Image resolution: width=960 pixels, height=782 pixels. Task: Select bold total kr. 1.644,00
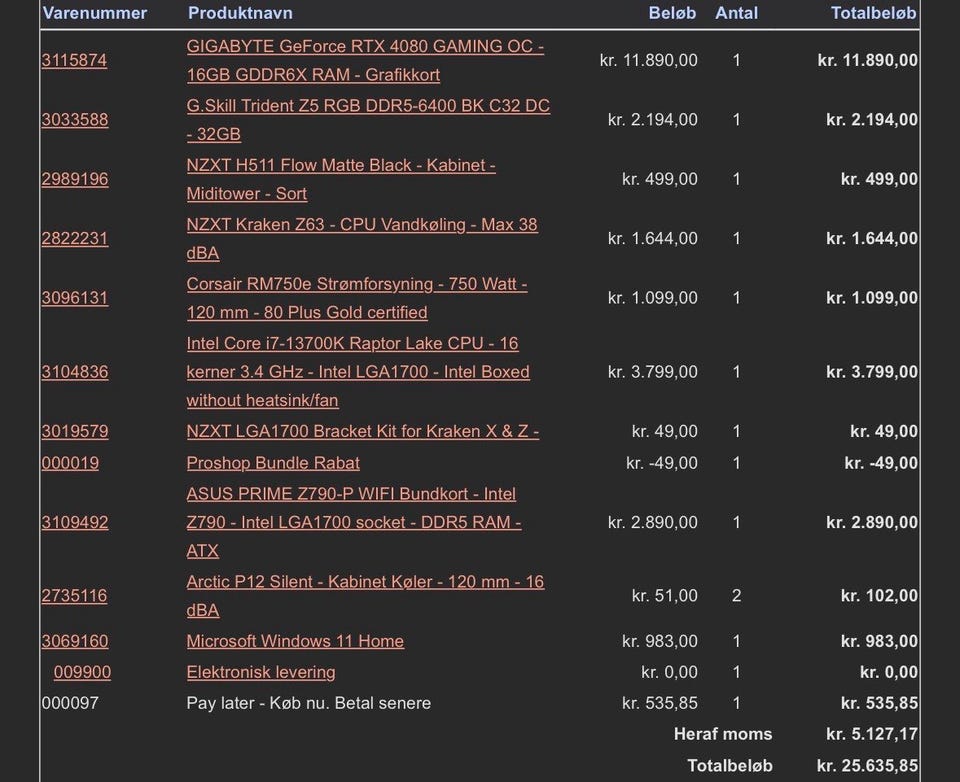[x=872, y=238]
